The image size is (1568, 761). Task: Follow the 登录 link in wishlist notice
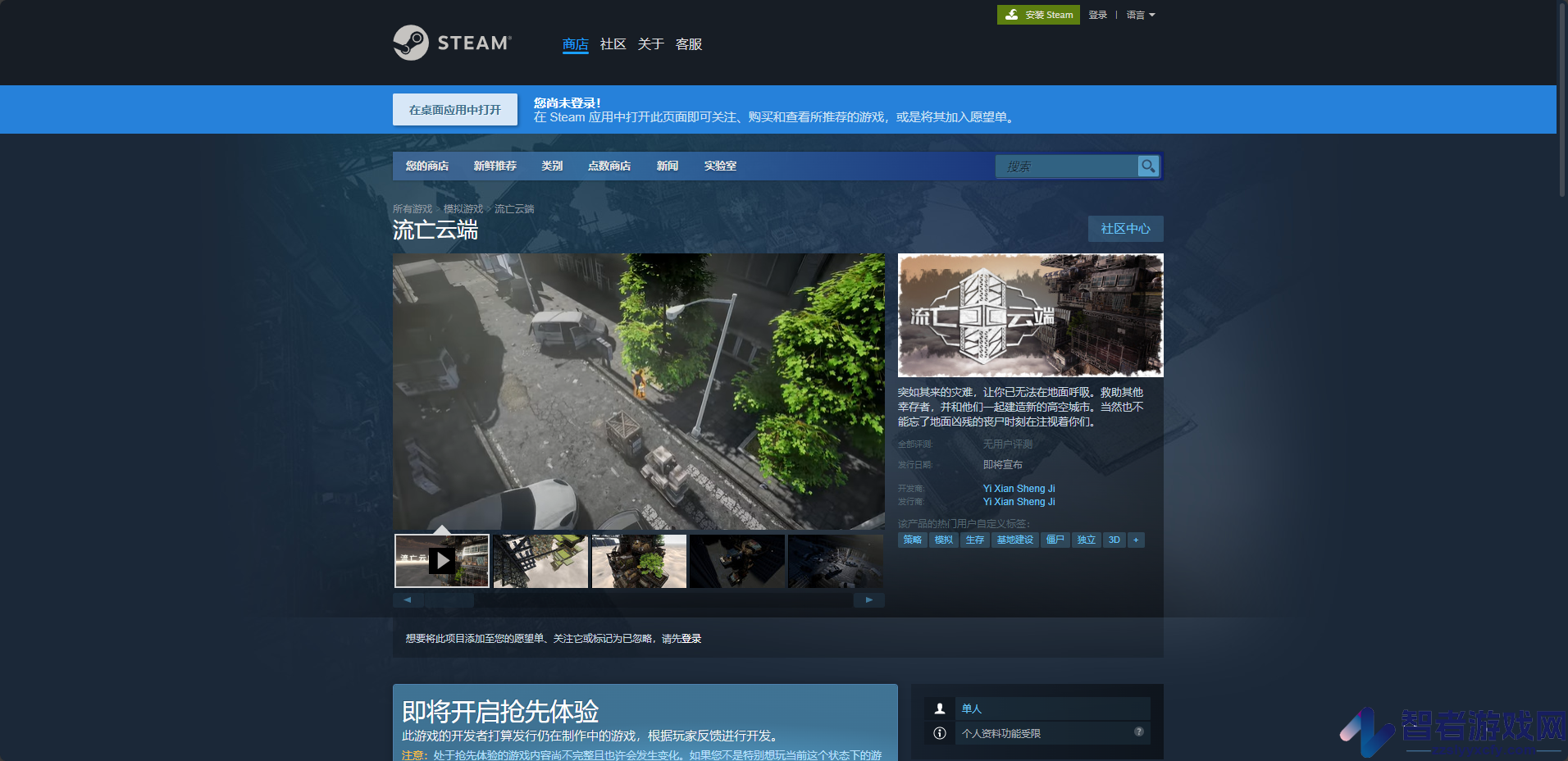pyautogui.click(x=691, y=639)
